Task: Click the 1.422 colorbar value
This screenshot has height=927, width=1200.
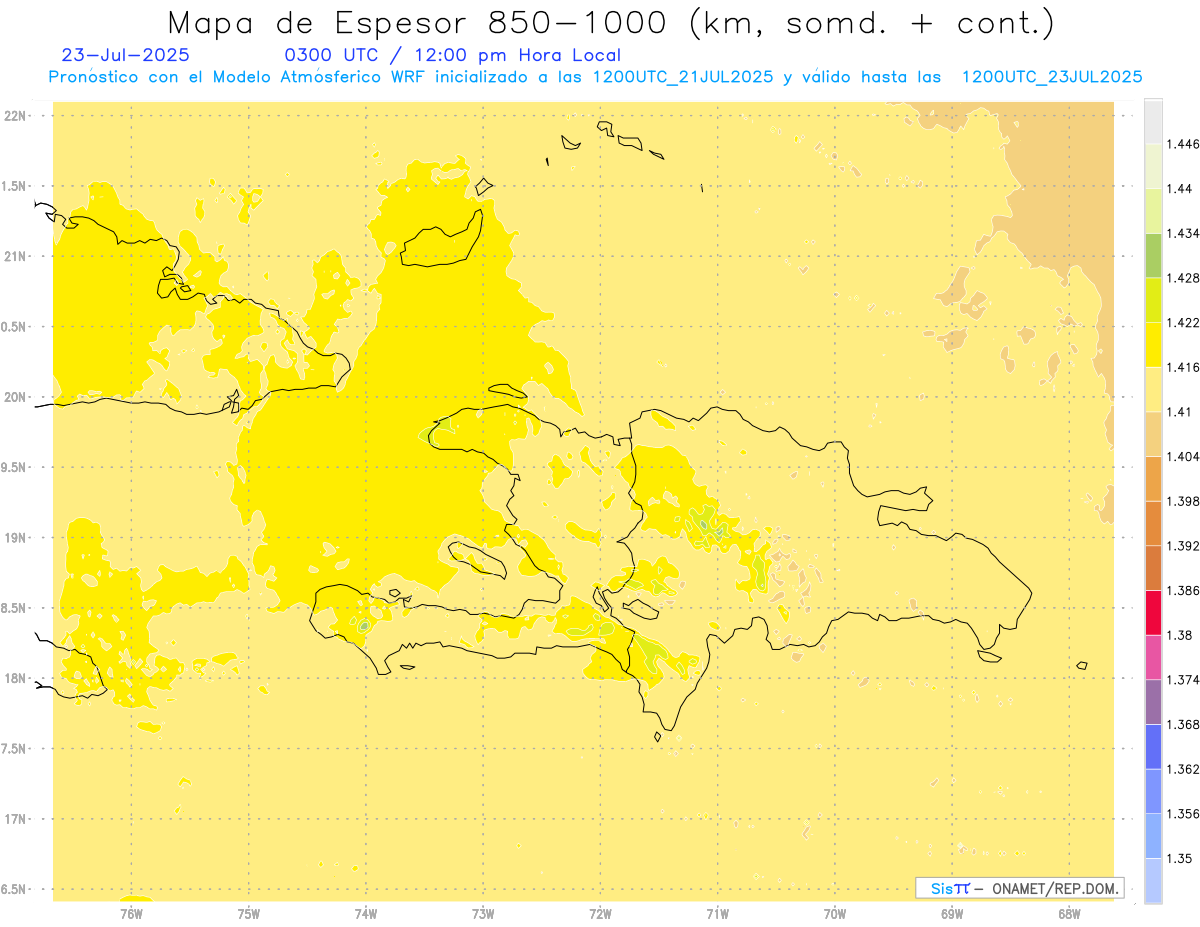Action: 1183,322
